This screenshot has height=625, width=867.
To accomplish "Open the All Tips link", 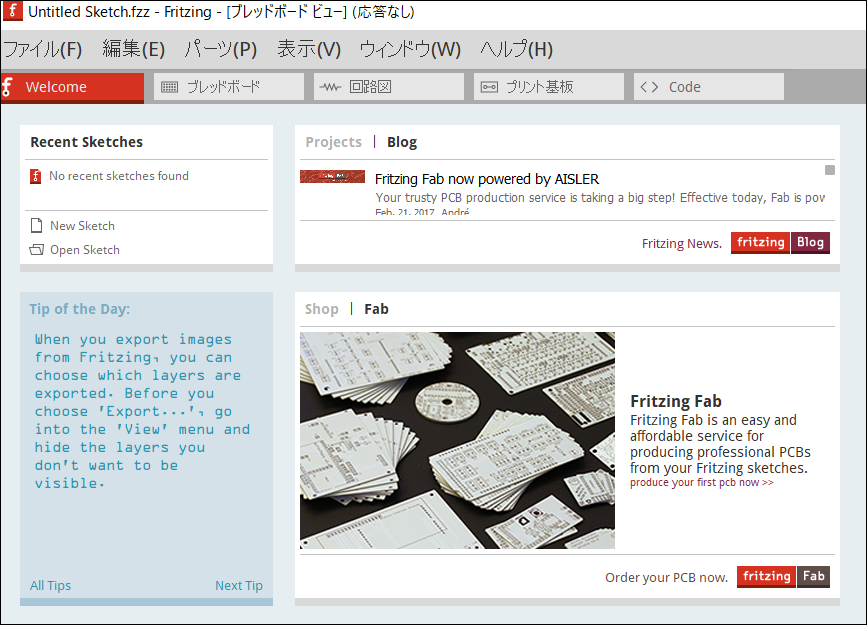I will 50,585.
